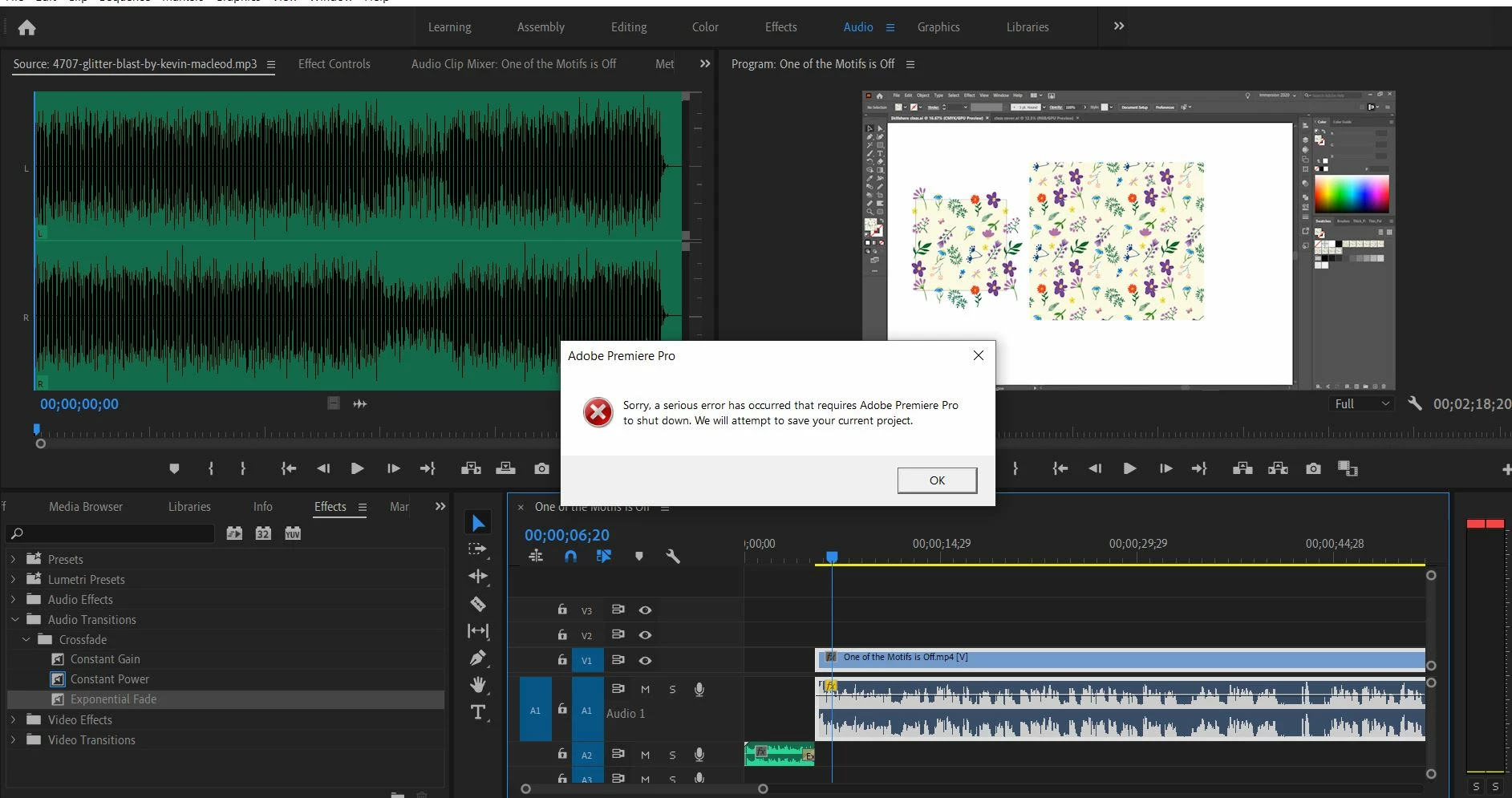
Task: Open the Info panel tab
Action: tap(263, 507)
